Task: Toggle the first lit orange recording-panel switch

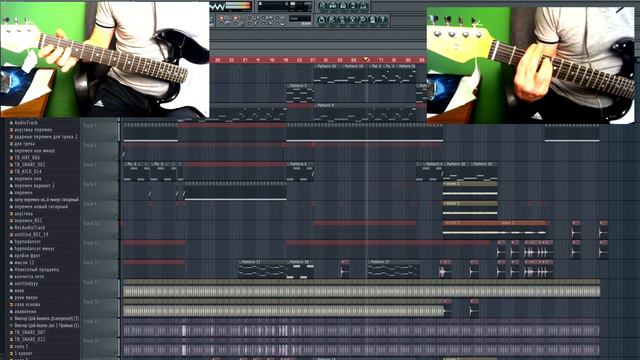Action: click(x=222, y=18)
